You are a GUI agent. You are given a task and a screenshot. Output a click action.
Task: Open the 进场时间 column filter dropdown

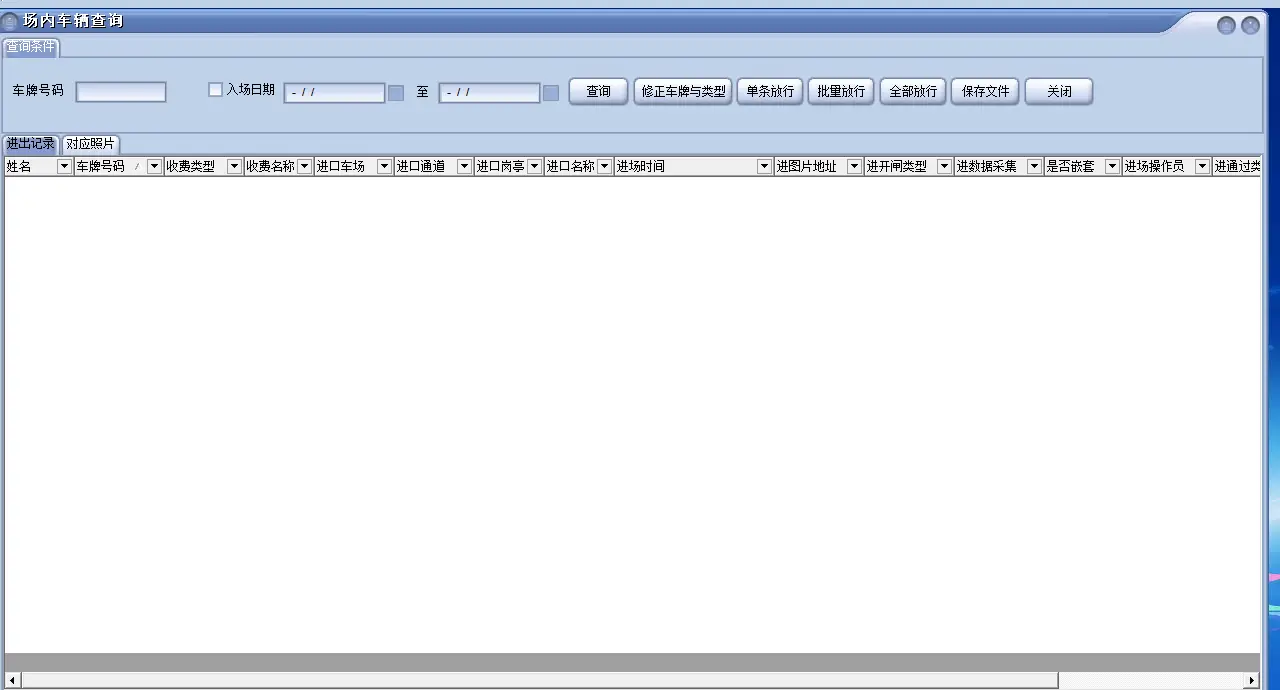pos(764,167)
